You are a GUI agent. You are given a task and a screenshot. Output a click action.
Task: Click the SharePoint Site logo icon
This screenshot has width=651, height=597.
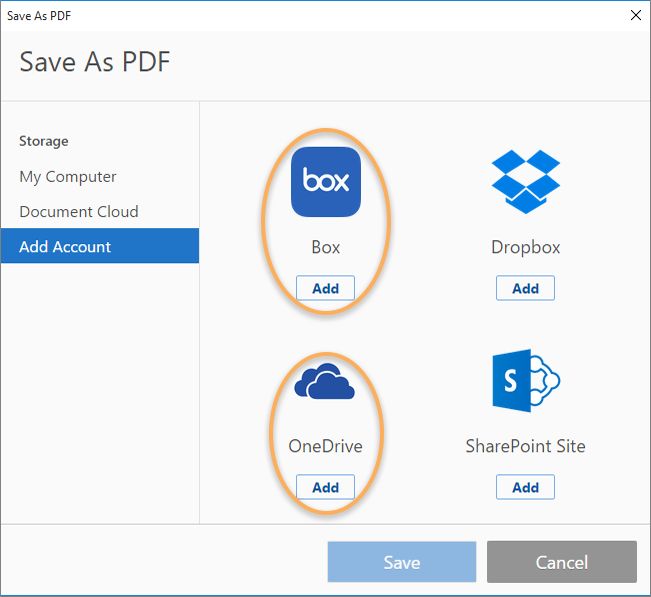click(x=526, y=381)
